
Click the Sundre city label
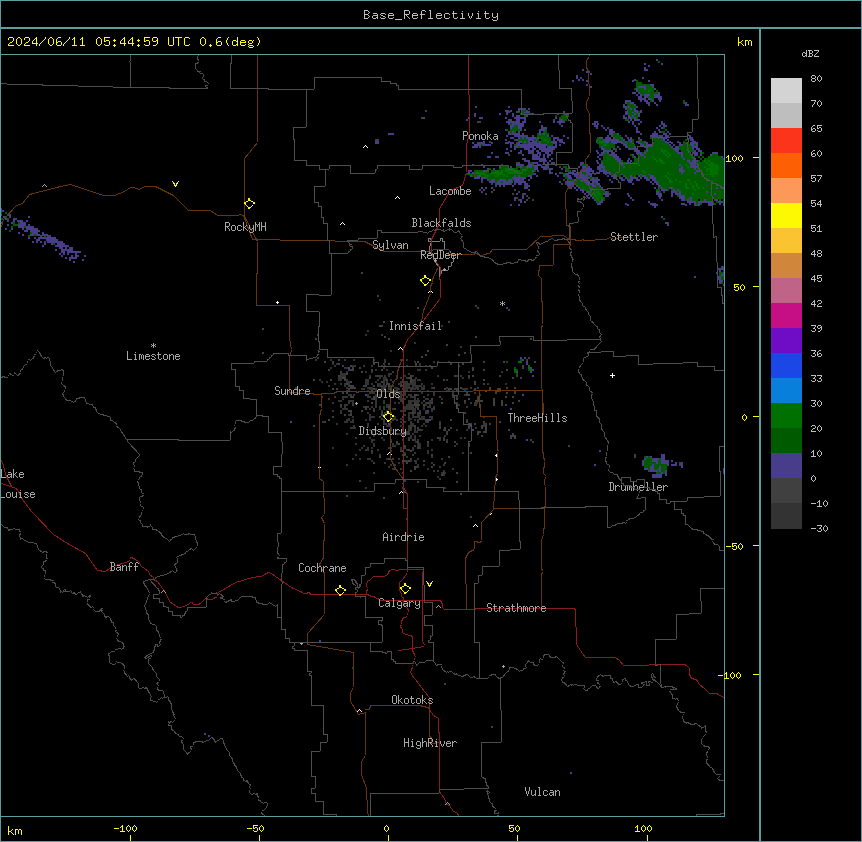(x=292, y=391)
